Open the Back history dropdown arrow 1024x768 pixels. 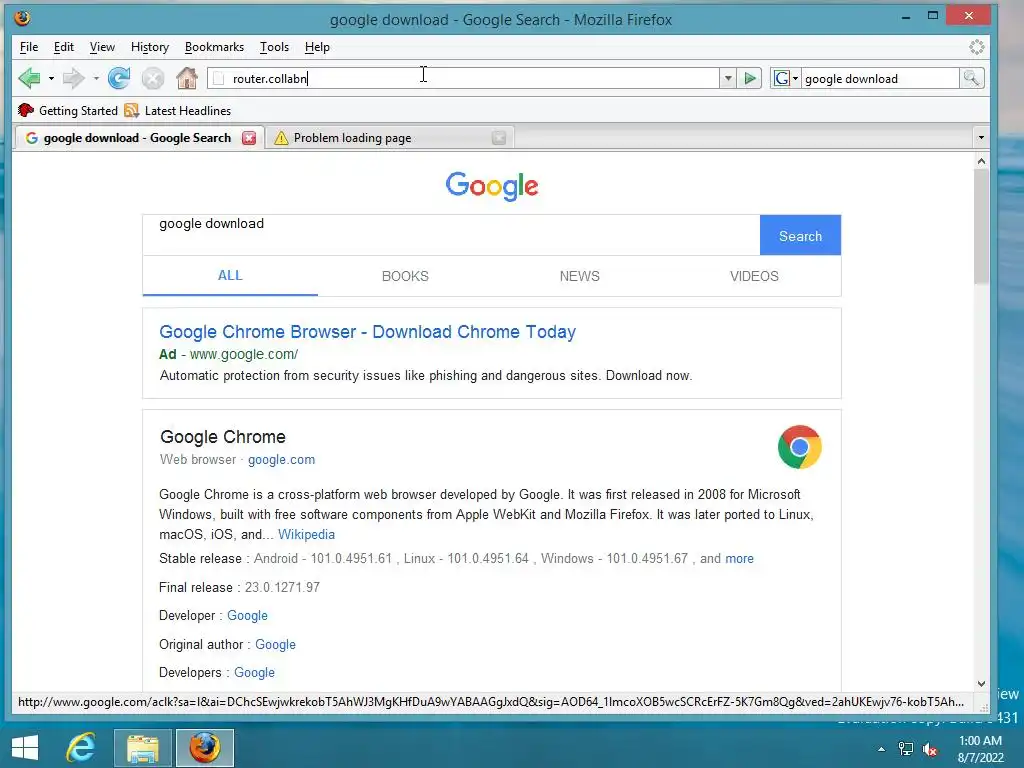coord(51,78)
